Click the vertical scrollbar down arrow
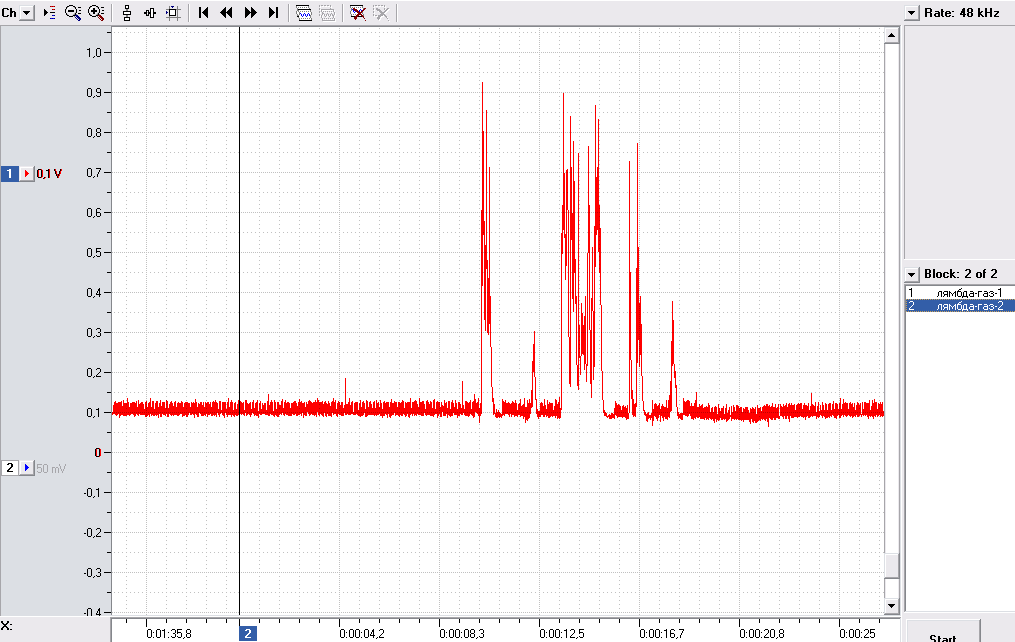Screen dimensions: 1015x642 pos(891,606)
